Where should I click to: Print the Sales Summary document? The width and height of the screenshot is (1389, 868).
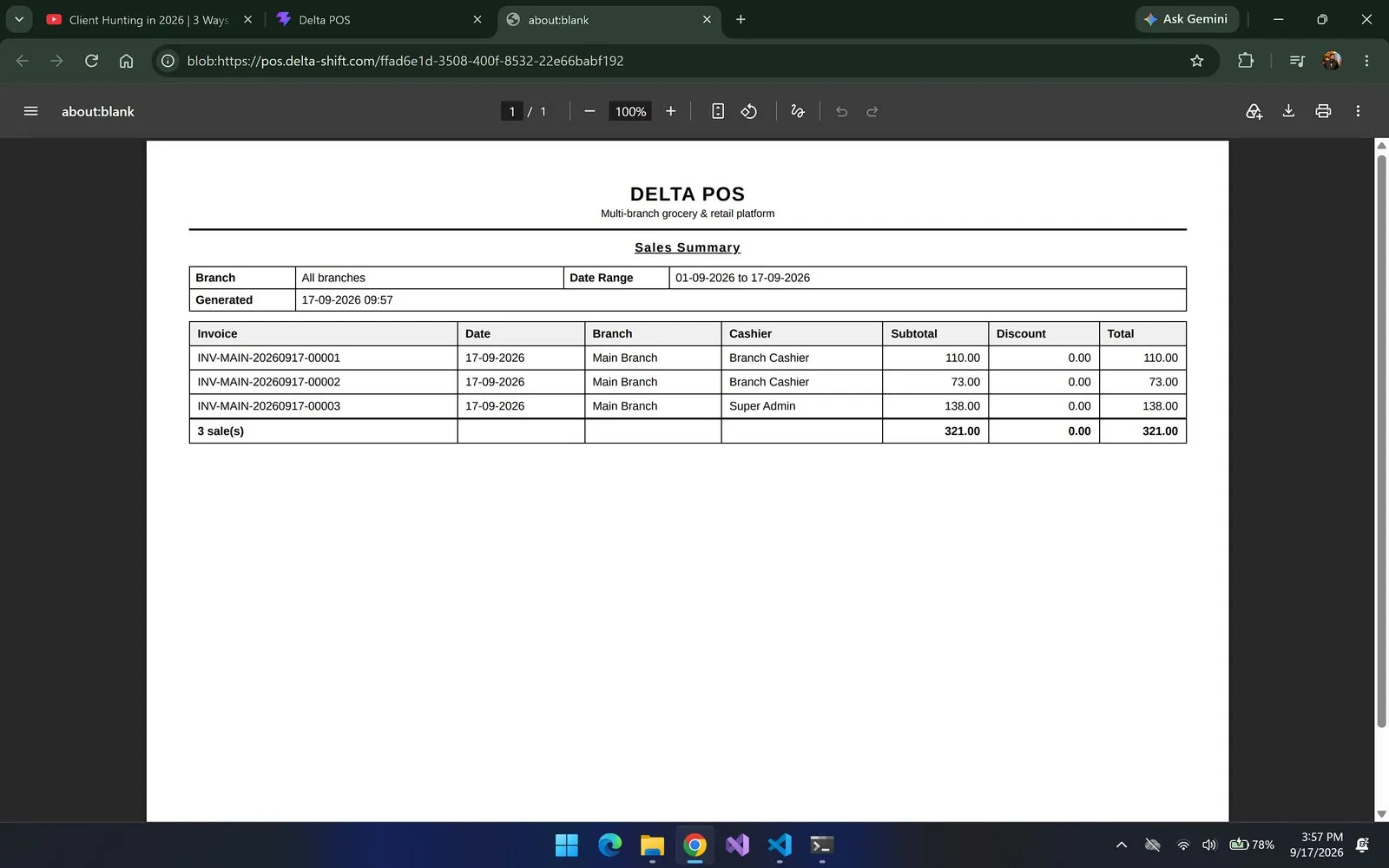point(1323,111)
